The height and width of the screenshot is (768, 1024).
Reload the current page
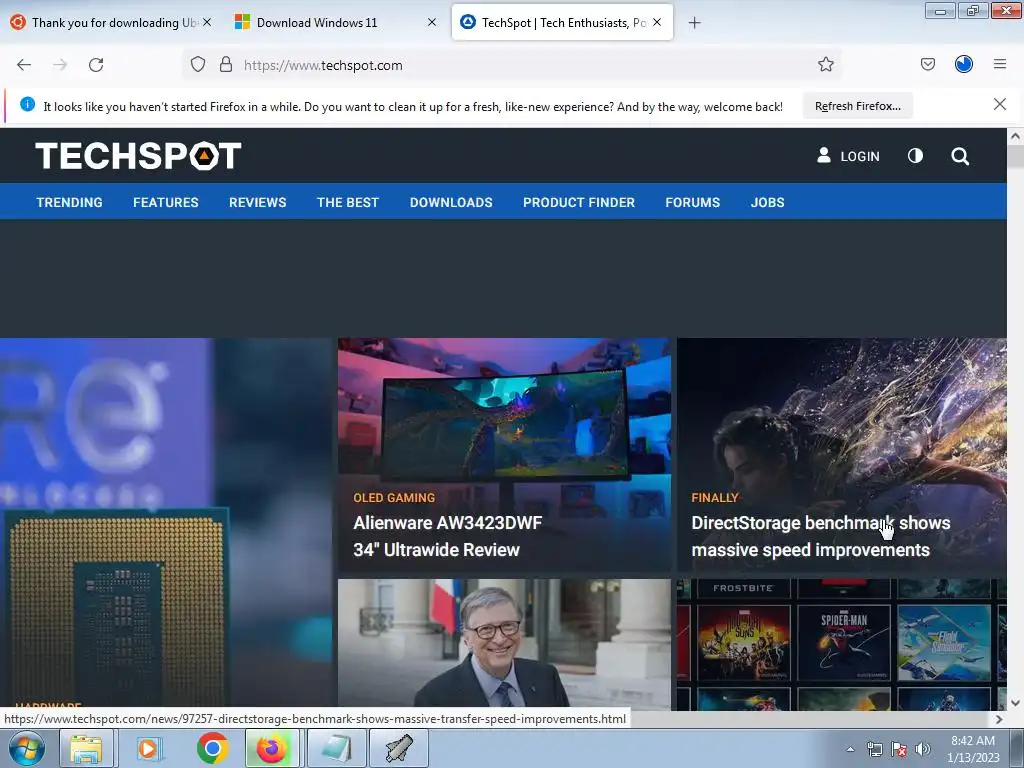pyautogui.click(x=96, y=65)
